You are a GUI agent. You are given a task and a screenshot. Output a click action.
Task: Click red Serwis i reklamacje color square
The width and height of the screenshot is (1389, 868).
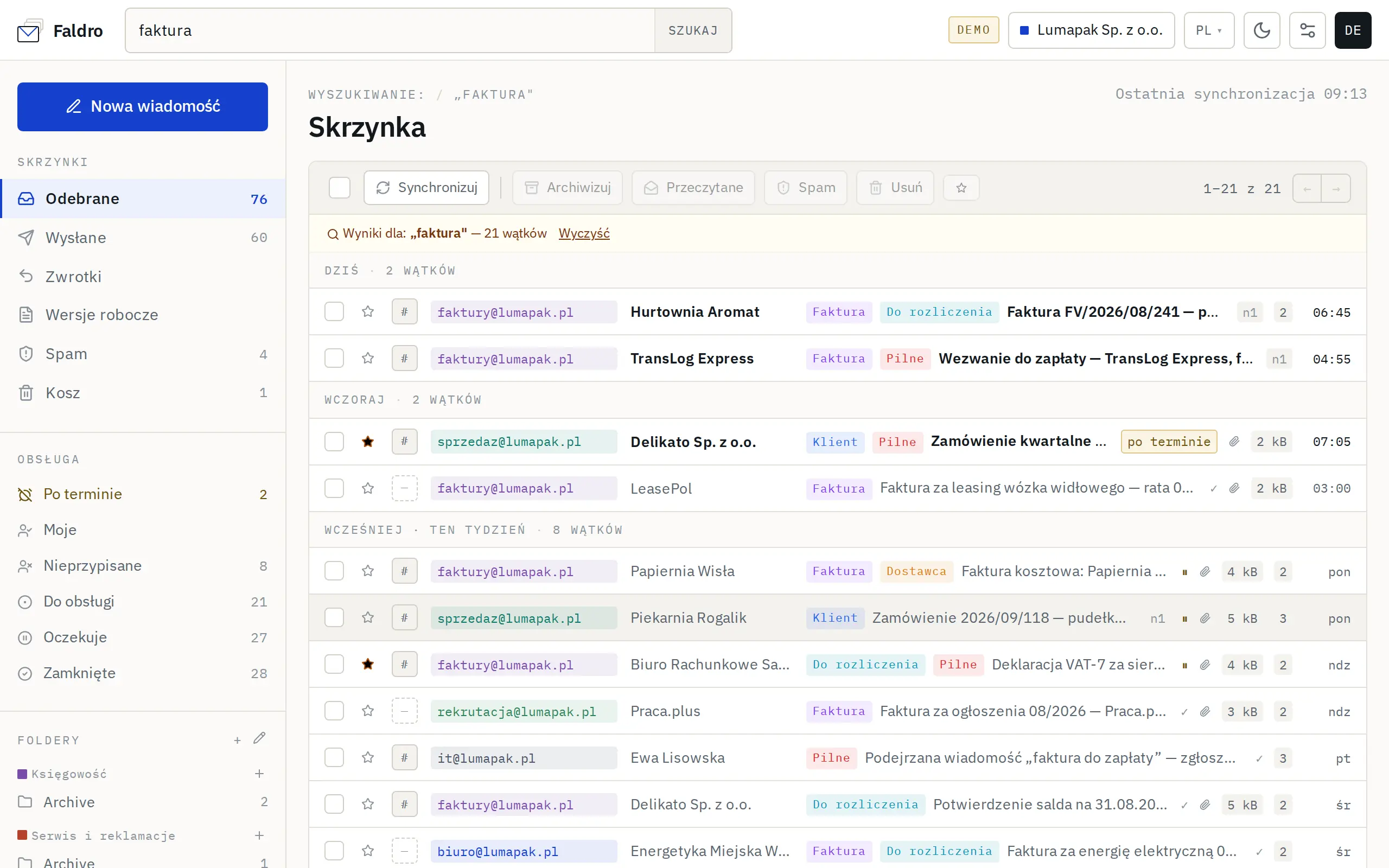(22, 835)
